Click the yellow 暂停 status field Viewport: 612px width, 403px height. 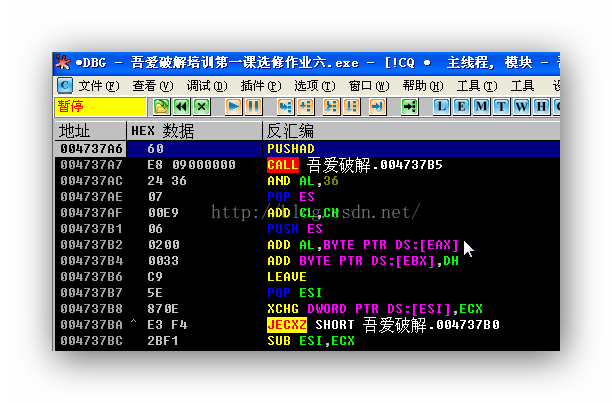[101, 107]
